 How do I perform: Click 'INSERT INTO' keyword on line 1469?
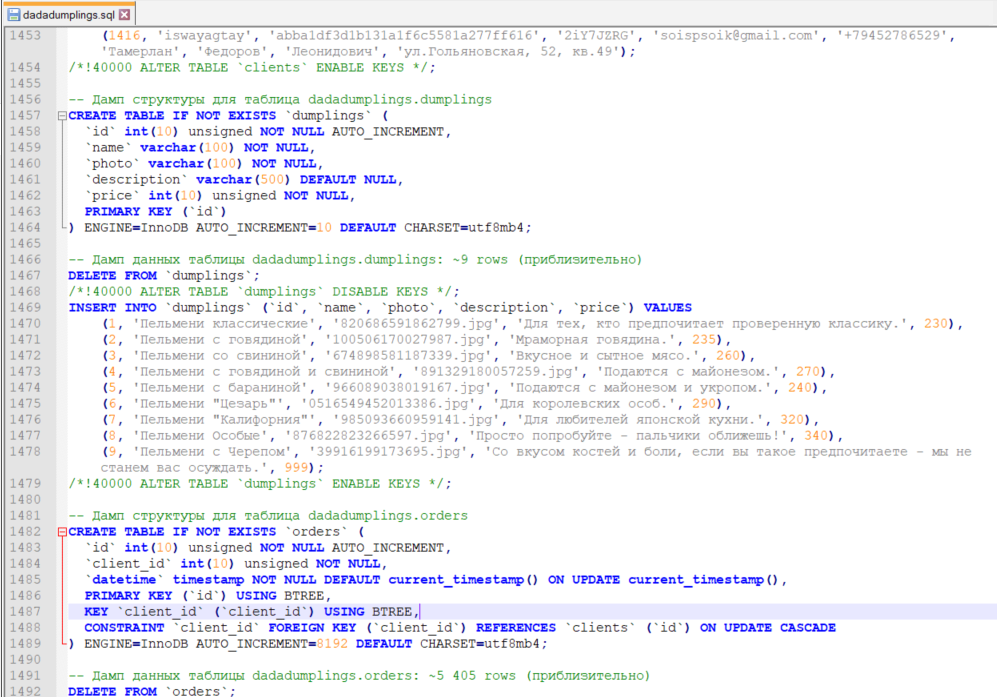[x=113, y=308]
